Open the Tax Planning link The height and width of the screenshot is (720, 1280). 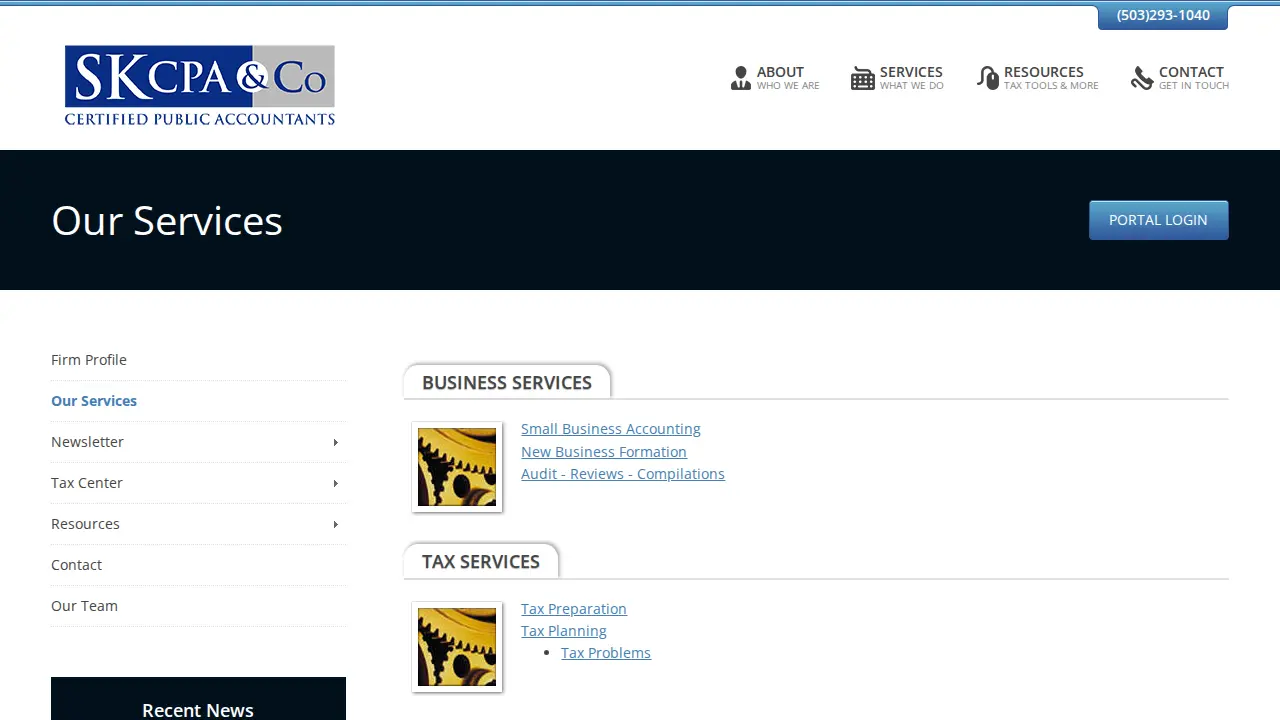coord(564,631)
